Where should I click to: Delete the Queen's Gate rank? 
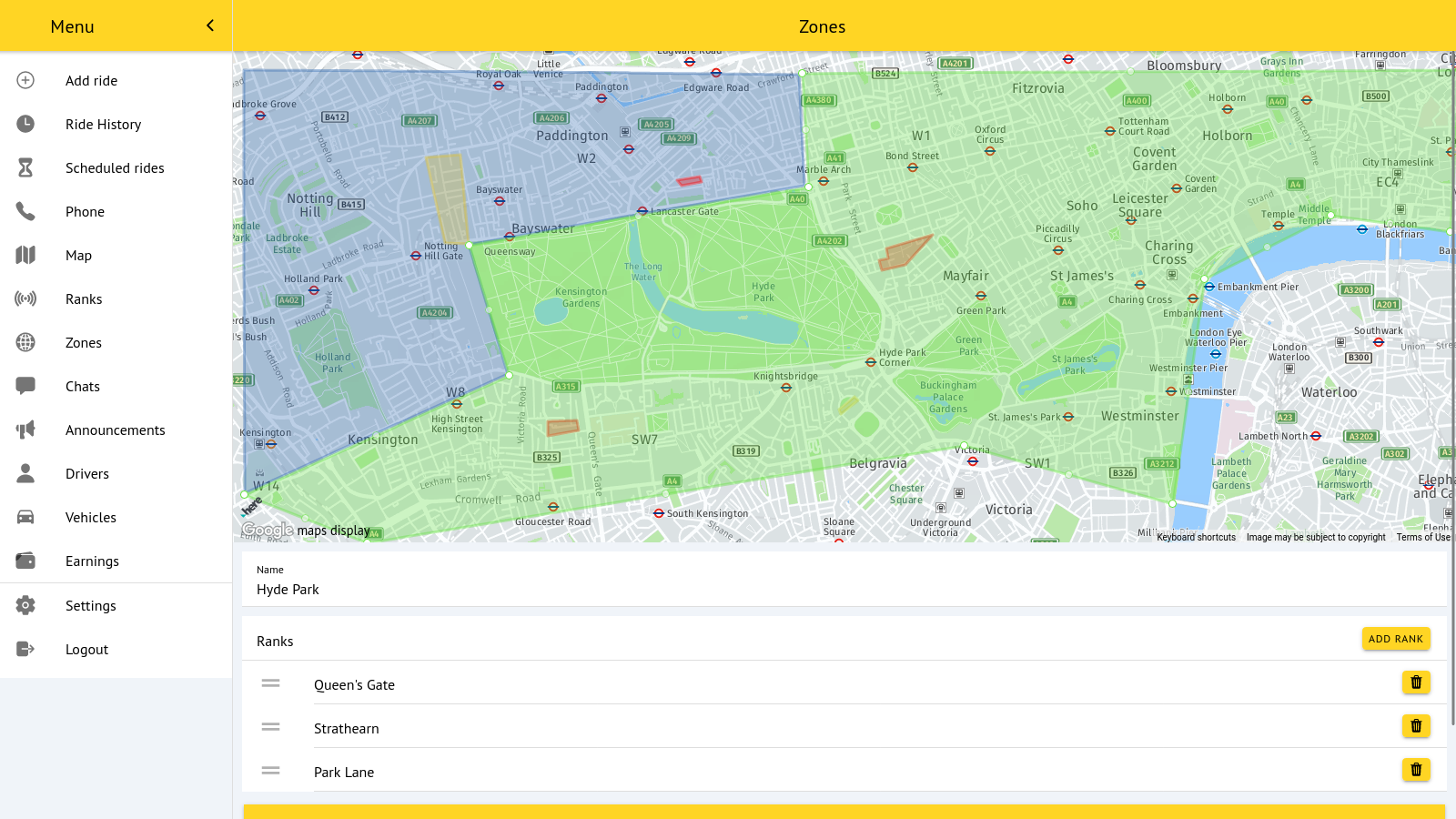coord(1416,682)
